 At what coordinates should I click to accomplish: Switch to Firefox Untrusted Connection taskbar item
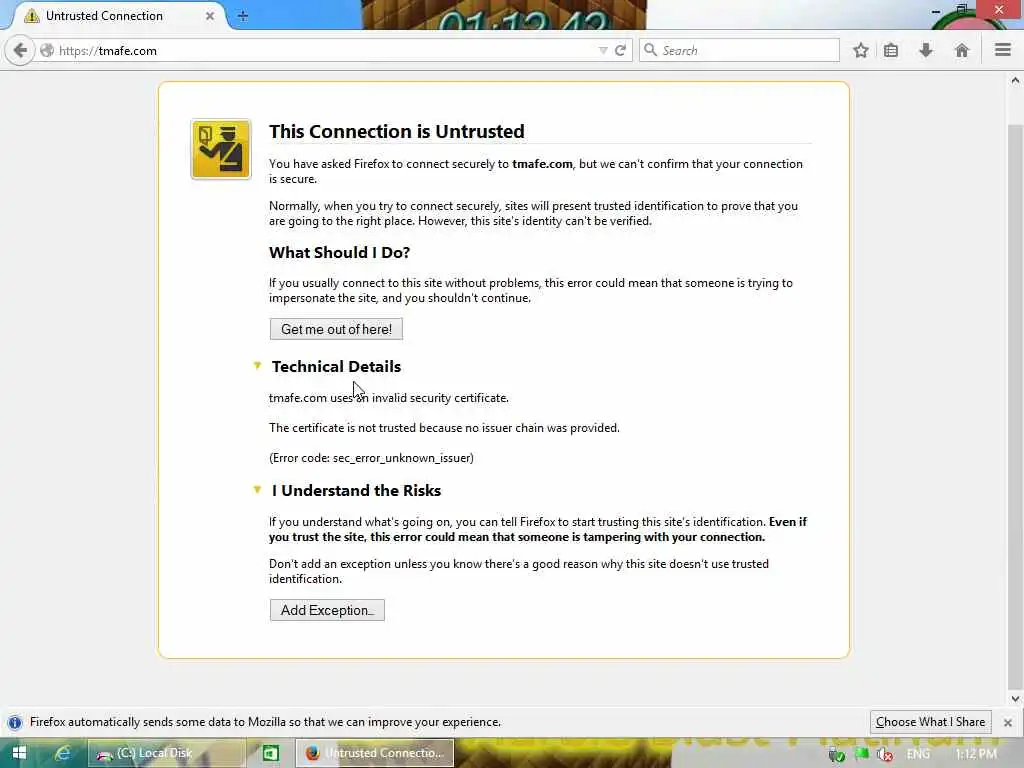coord(375,753)
